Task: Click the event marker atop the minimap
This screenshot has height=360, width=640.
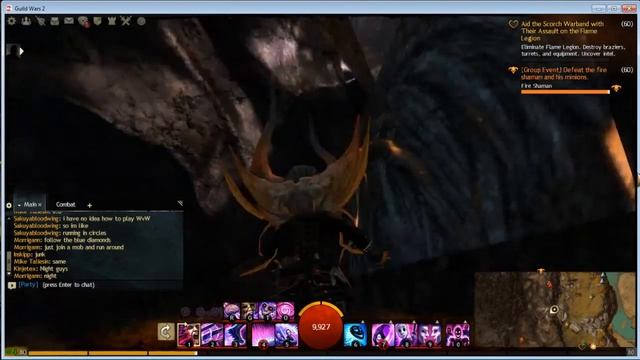Action: [540, 271]
